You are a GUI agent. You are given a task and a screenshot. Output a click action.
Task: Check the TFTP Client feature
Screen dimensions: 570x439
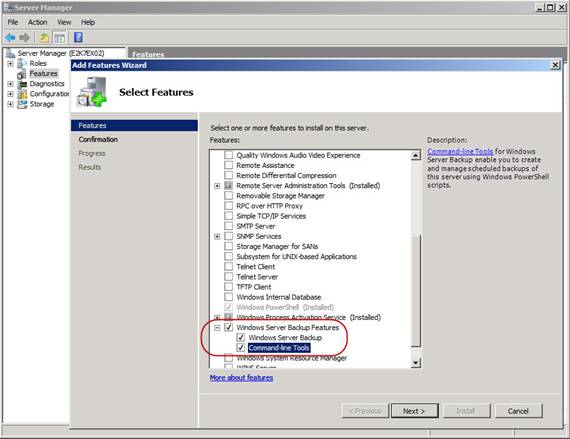(x=228, y=287)
